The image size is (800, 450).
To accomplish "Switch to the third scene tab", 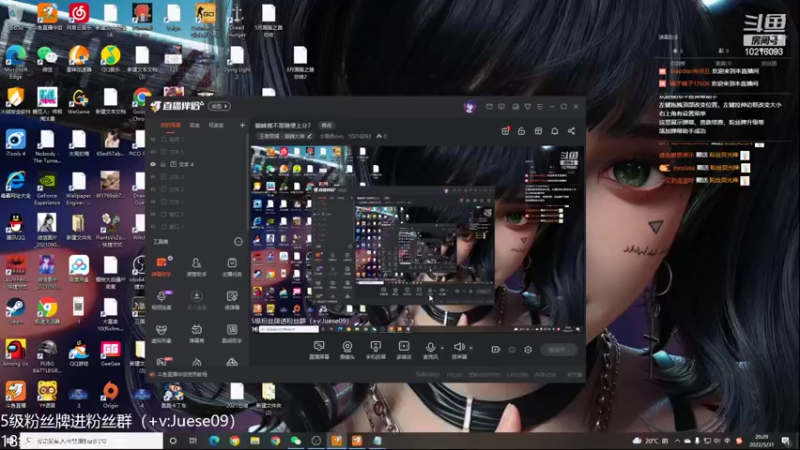I will (x=216, y=125).
